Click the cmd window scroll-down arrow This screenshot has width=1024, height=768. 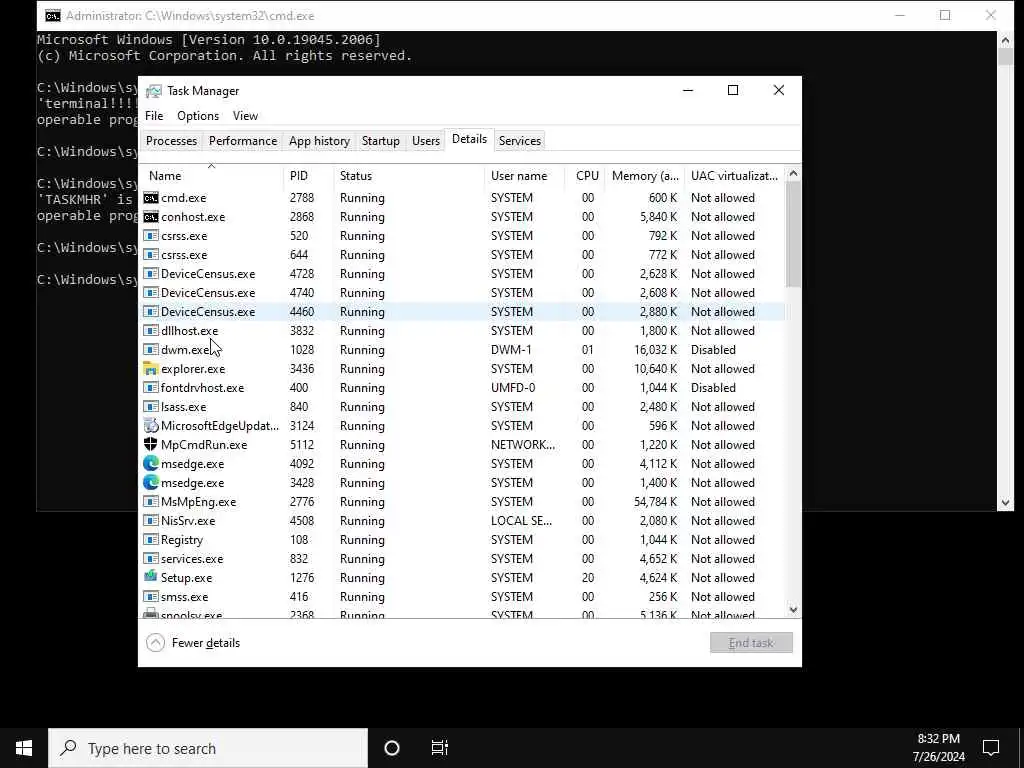point(1005,503)
